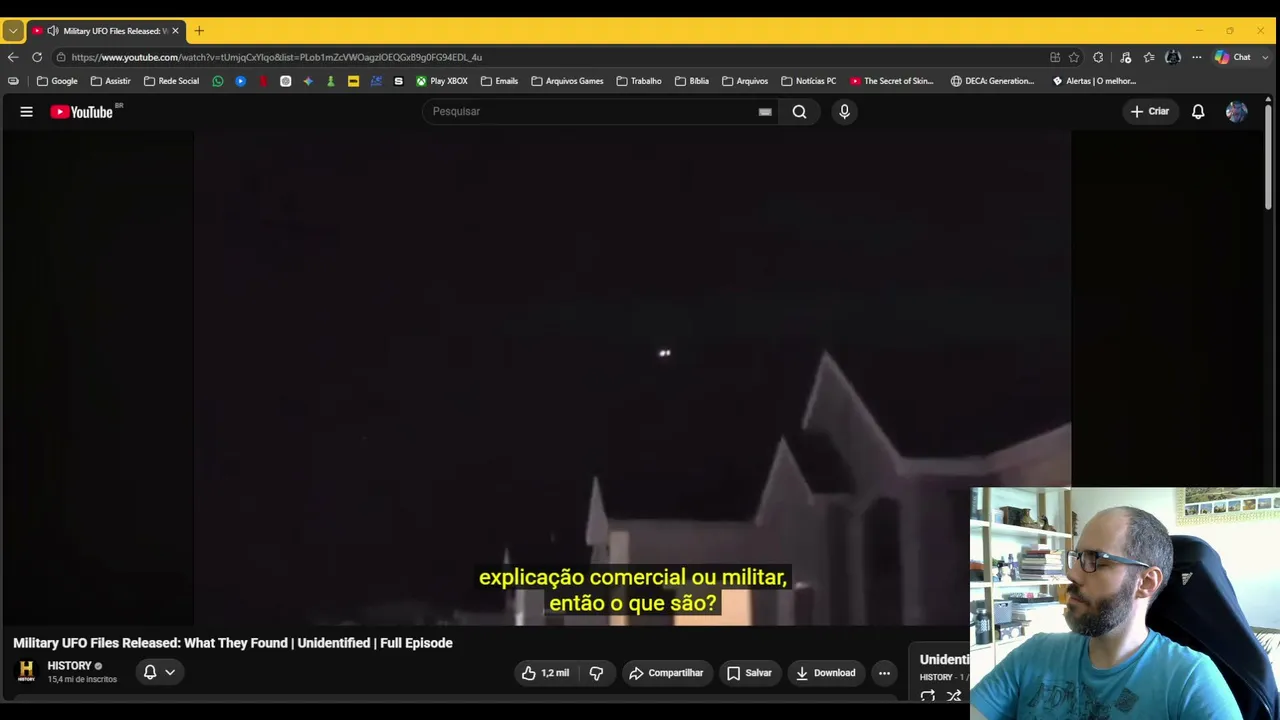This screenshot has width=1280, height=720.
Task: Open the Bíblia bookmarks folder
Action: pyautogui.click(x=692, y=81)
